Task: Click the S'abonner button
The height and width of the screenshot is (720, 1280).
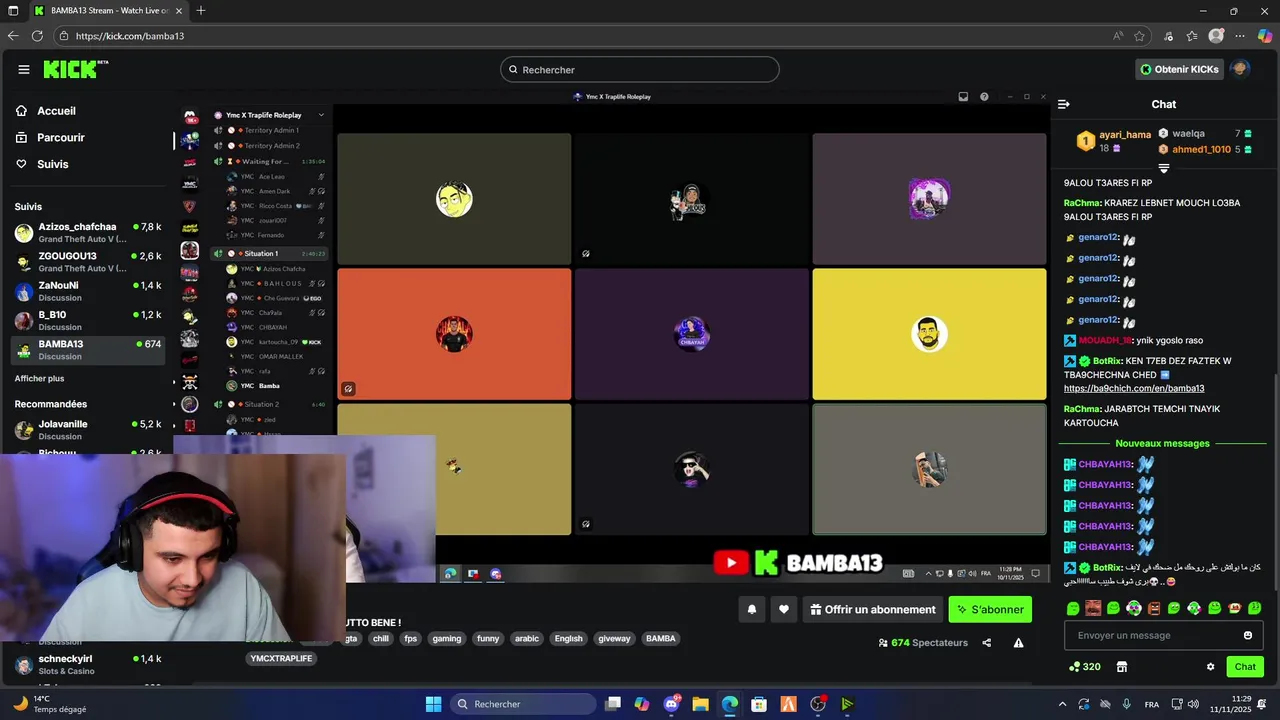Action: (990, 609)
